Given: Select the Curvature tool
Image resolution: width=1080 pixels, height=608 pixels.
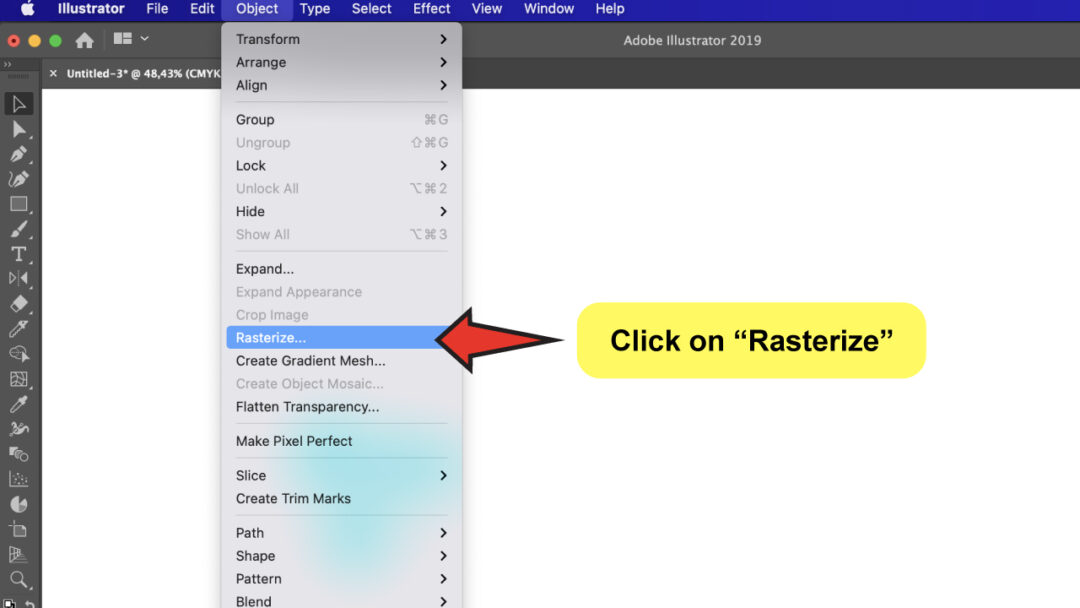Looking at the screenshot, I should click(x=18, y=178).
